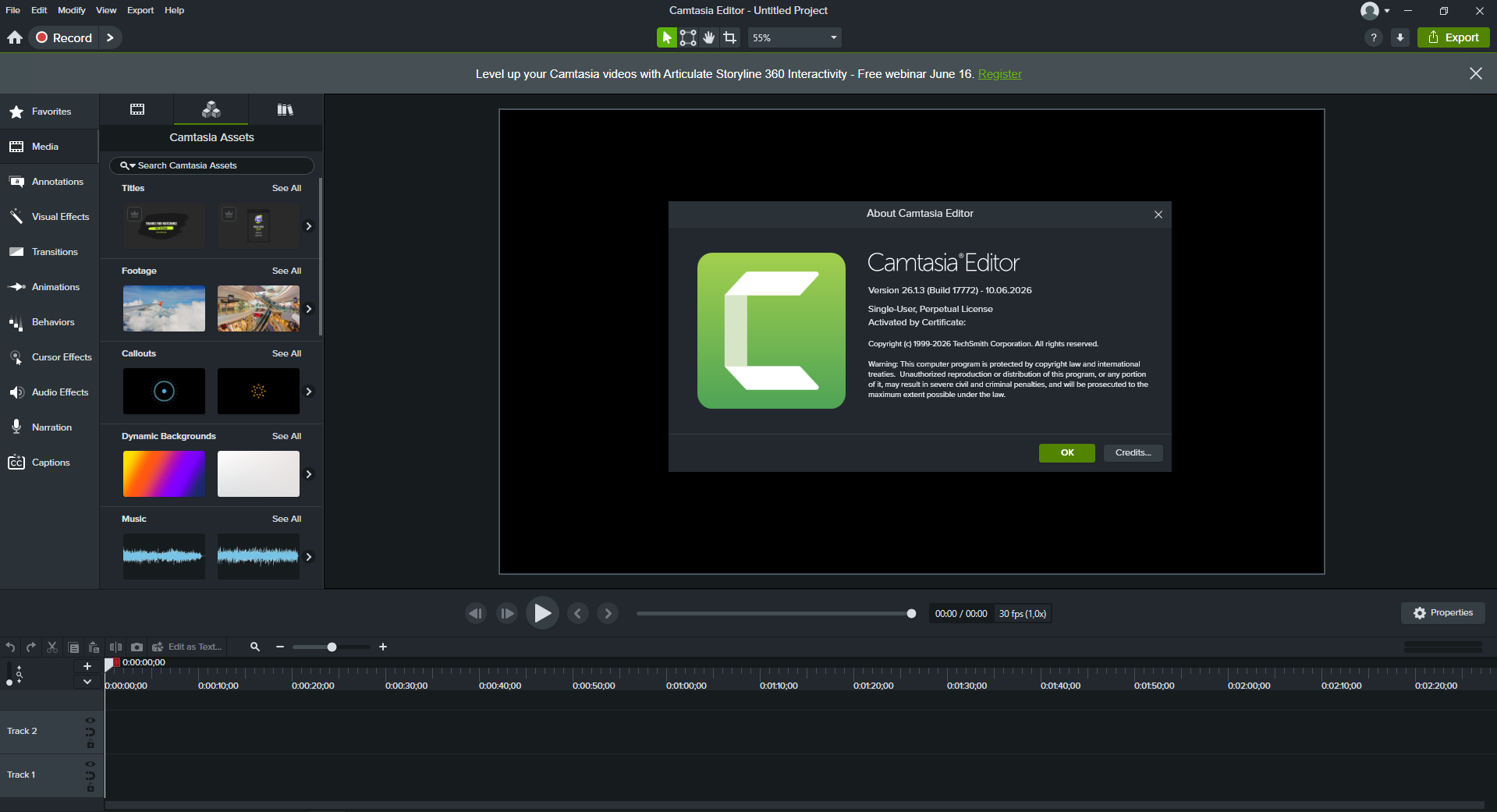Click the Cut scissors icon
Screen dimensions: 1497x812
52,647
